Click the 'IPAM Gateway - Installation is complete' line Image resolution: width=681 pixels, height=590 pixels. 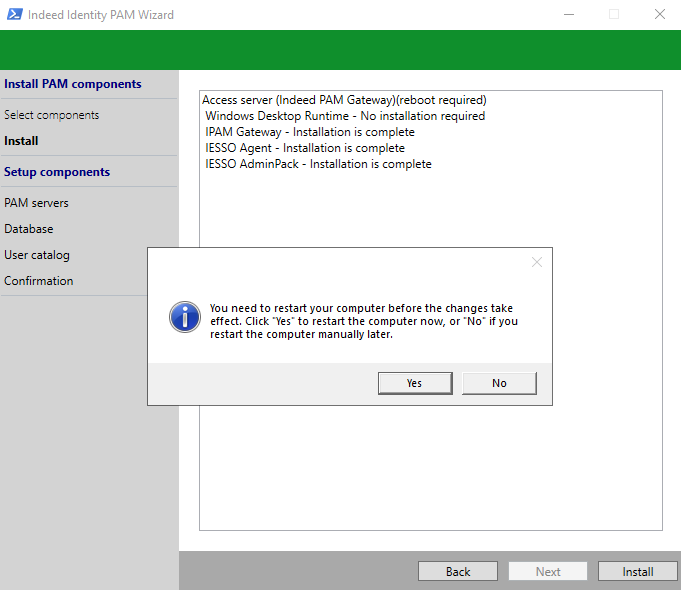(309, 132)
